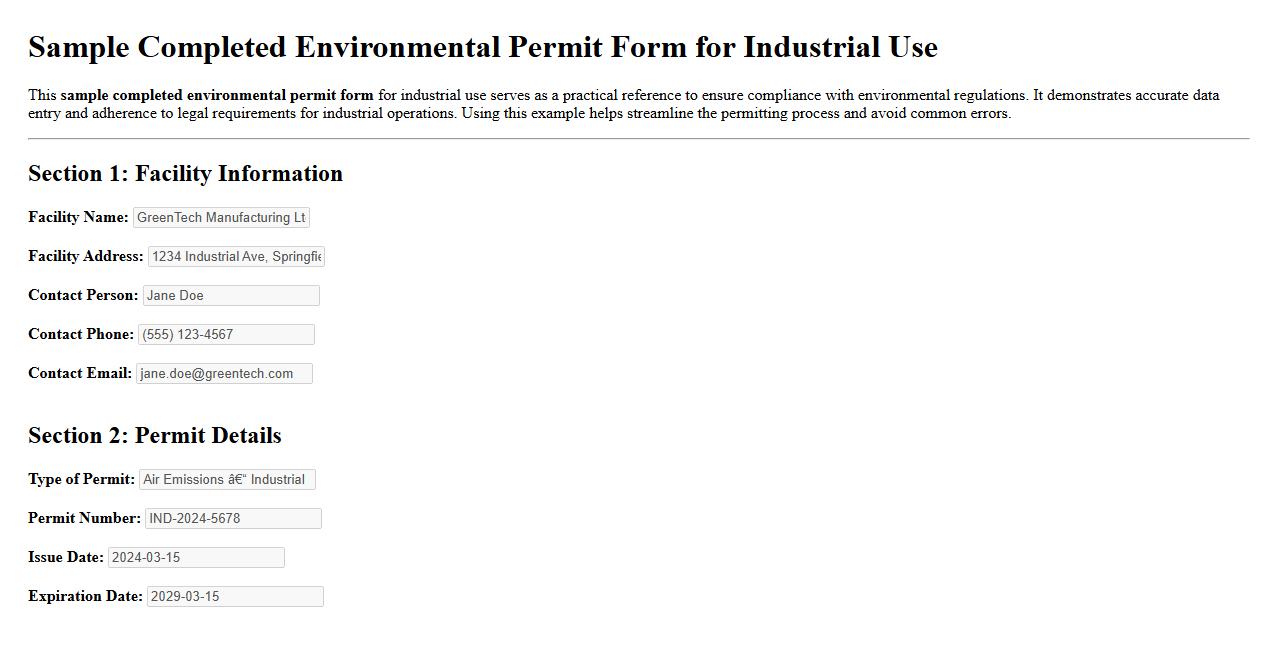The width and height of the screenshot is (1278, 650).
Task: Click the Issue Date field showing 2024-03-15
Action: point(196,557)
